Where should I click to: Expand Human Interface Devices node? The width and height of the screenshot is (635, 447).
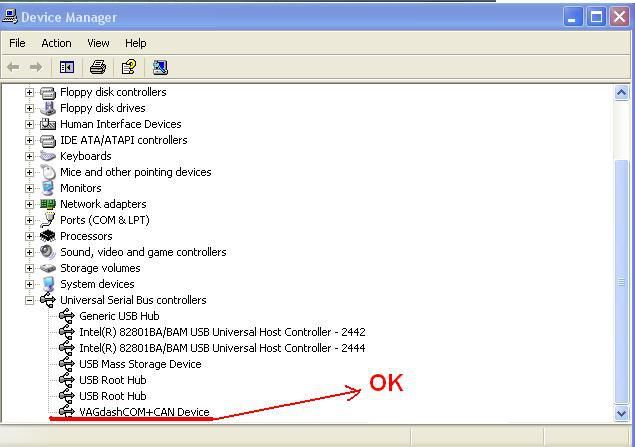click(29, 124)
